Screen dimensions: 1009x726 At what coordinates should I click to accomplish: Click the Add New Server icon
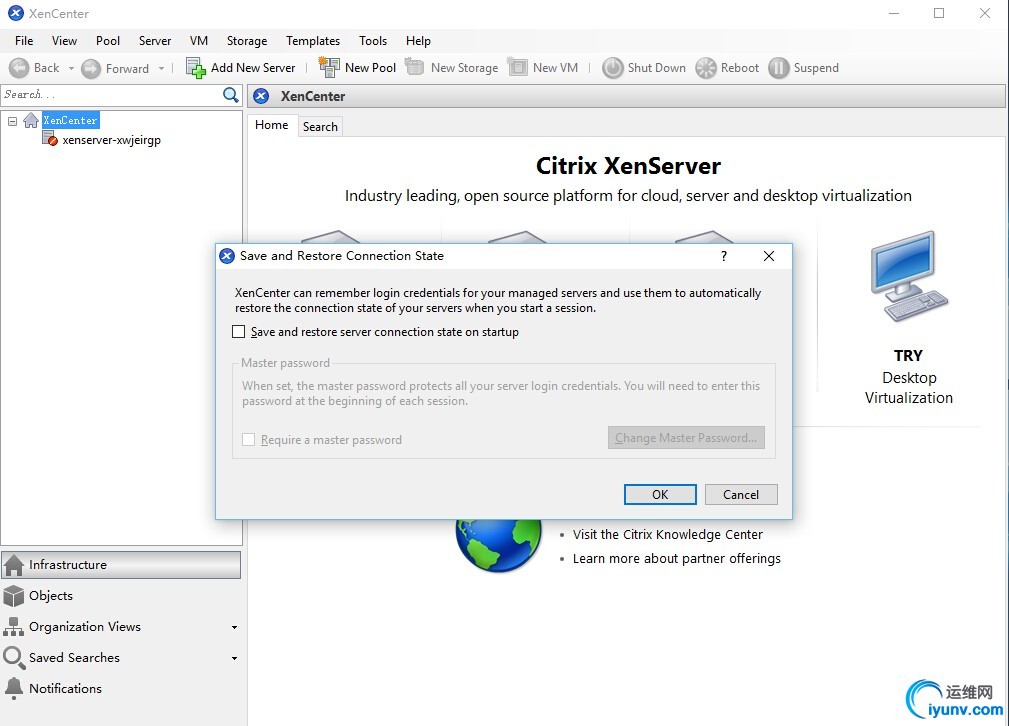[196, 68]
